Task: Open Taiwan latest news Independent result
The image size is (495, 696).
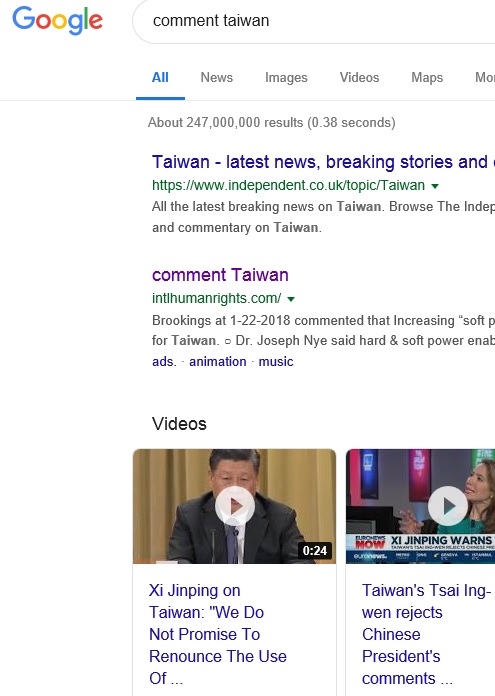Action: coord(323,162)
